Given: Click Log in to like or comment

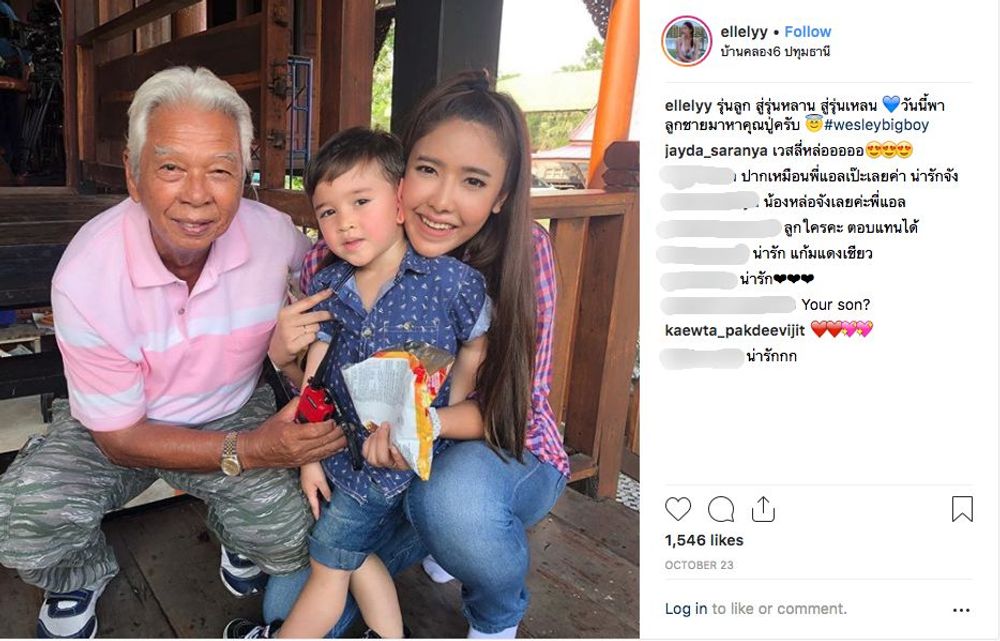Looking at the screenshot, I should point(686,608).
